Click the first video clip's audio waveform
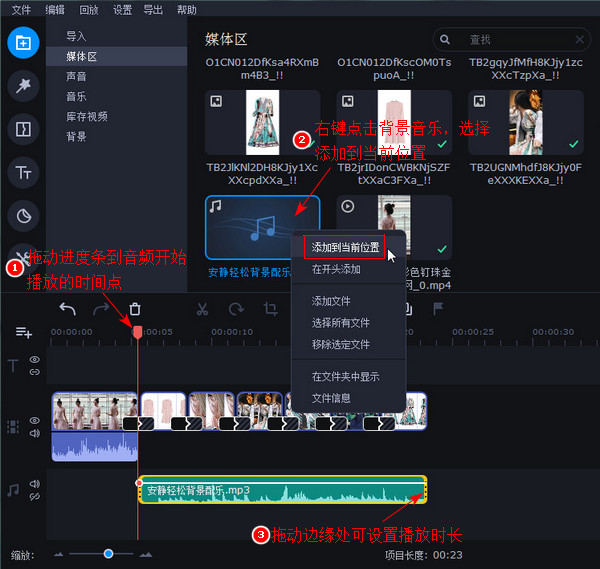The width and height of the screenshot is (600, 569). coord(95,447)
